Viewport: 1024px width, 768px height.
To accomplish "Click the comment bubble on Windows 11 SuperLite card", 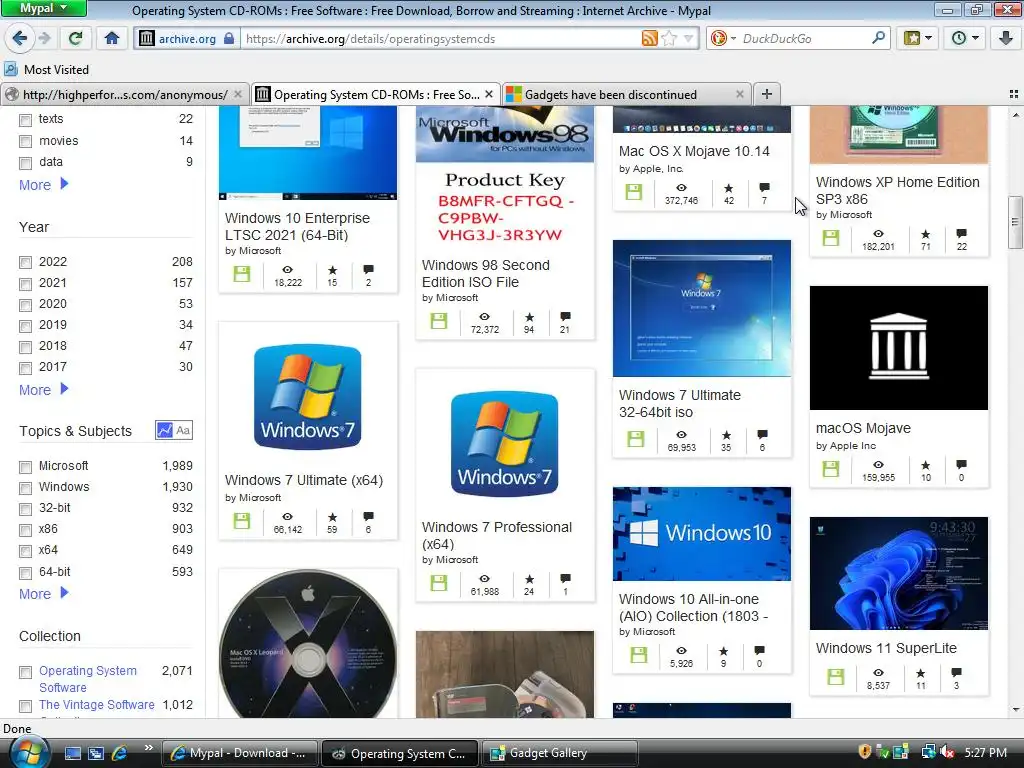I will [x=956, y=673].
